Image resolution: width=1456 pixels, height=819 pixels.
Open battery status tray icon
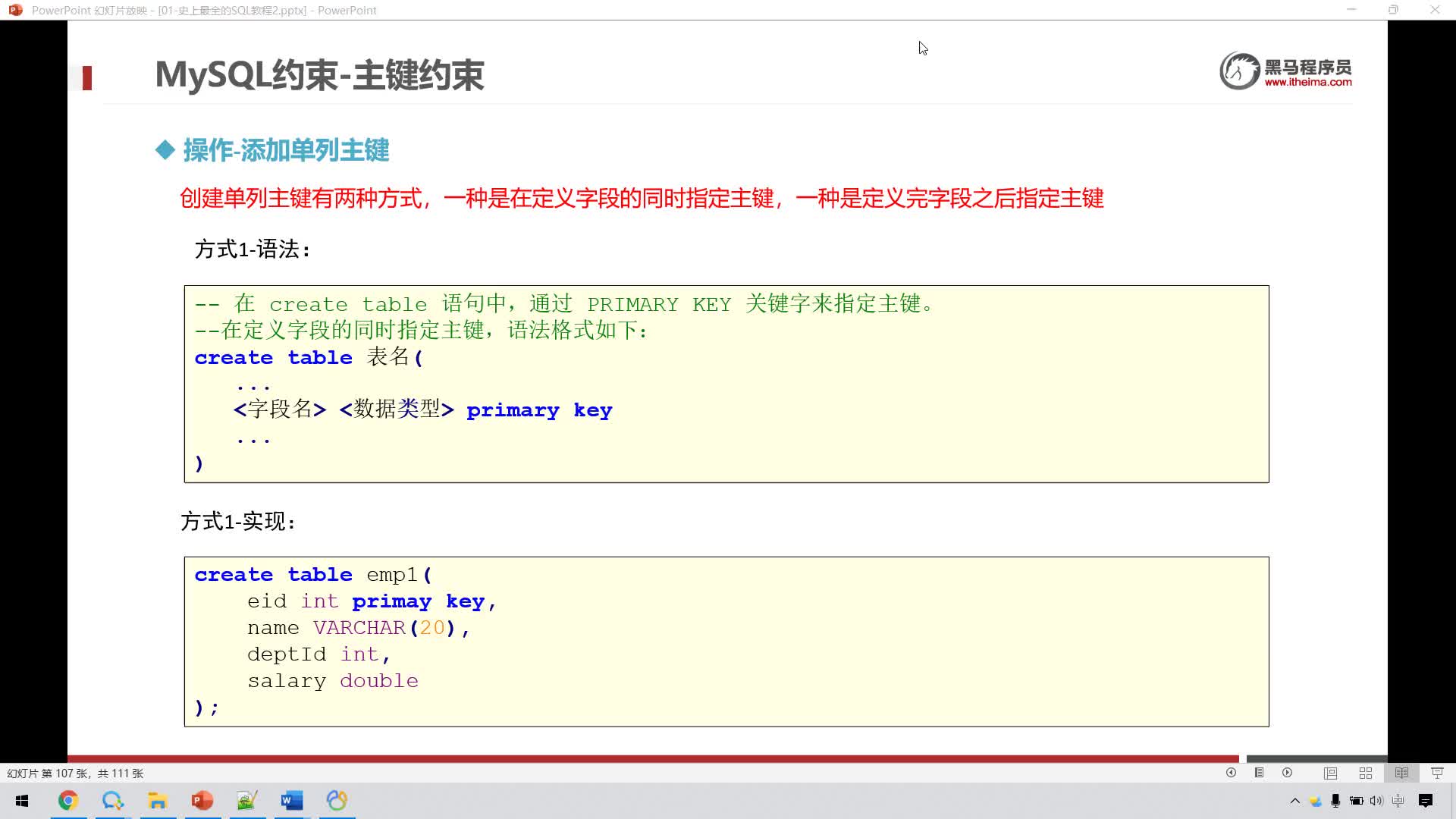1357,801
